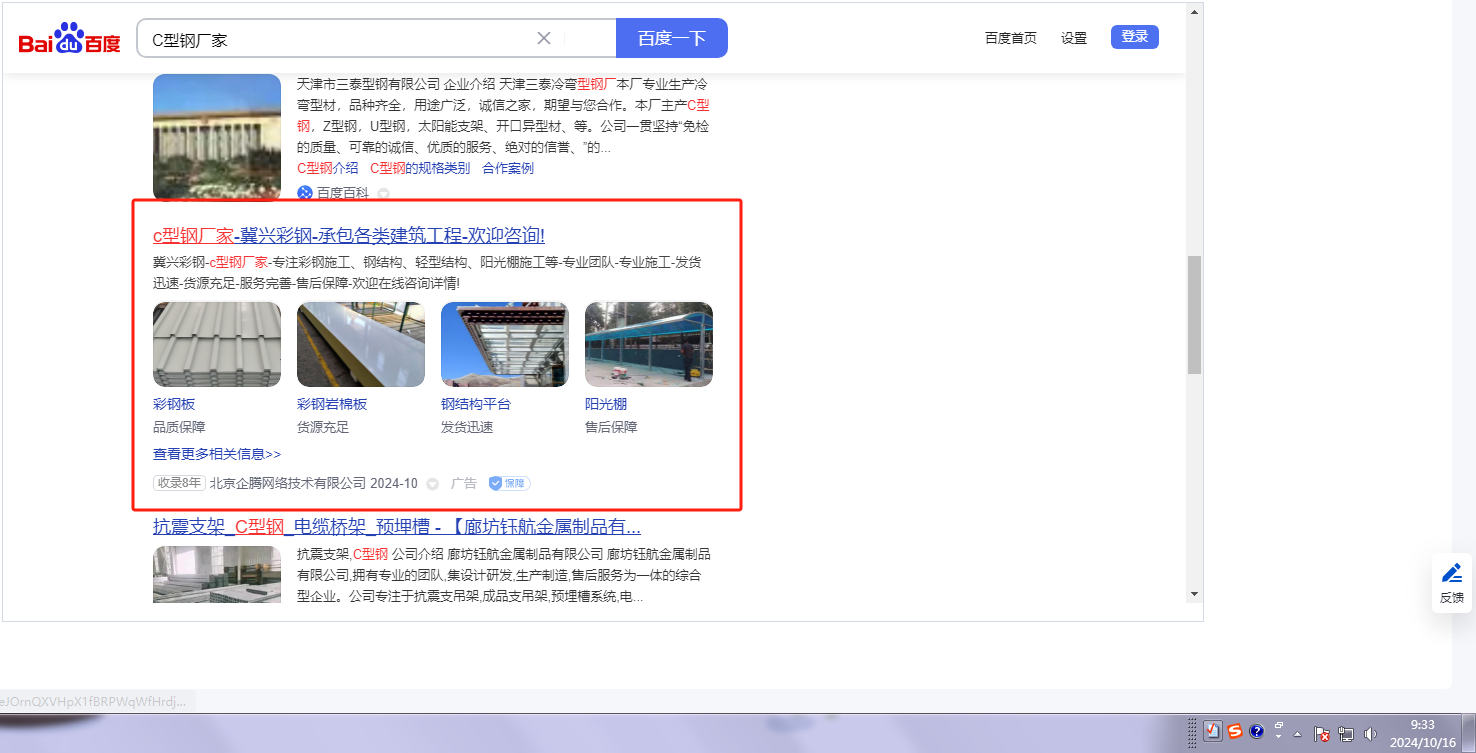Open the network connection tray icon
This screenshot has height=753, width=1476.
click(x=1346, y=732)
